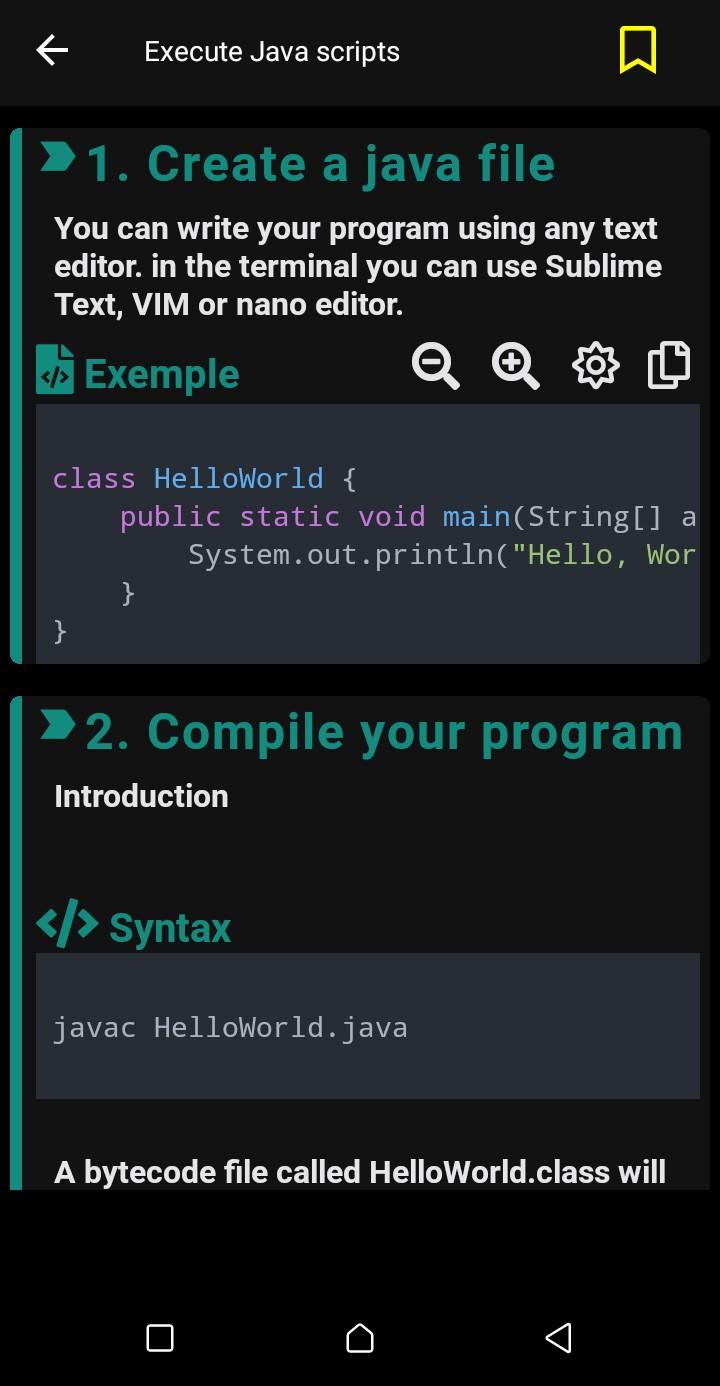Tap 'public static void main' code line
Viewport: 720px width, 1386px height.
[408, 517]
